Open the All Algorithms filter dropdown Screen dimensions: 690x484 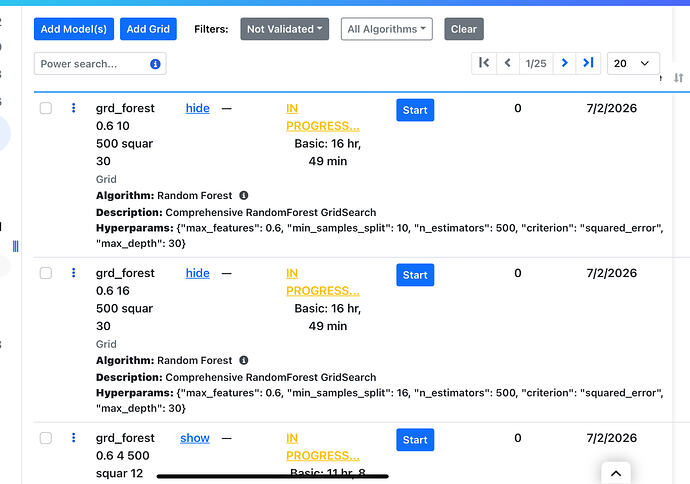[386, 29]
